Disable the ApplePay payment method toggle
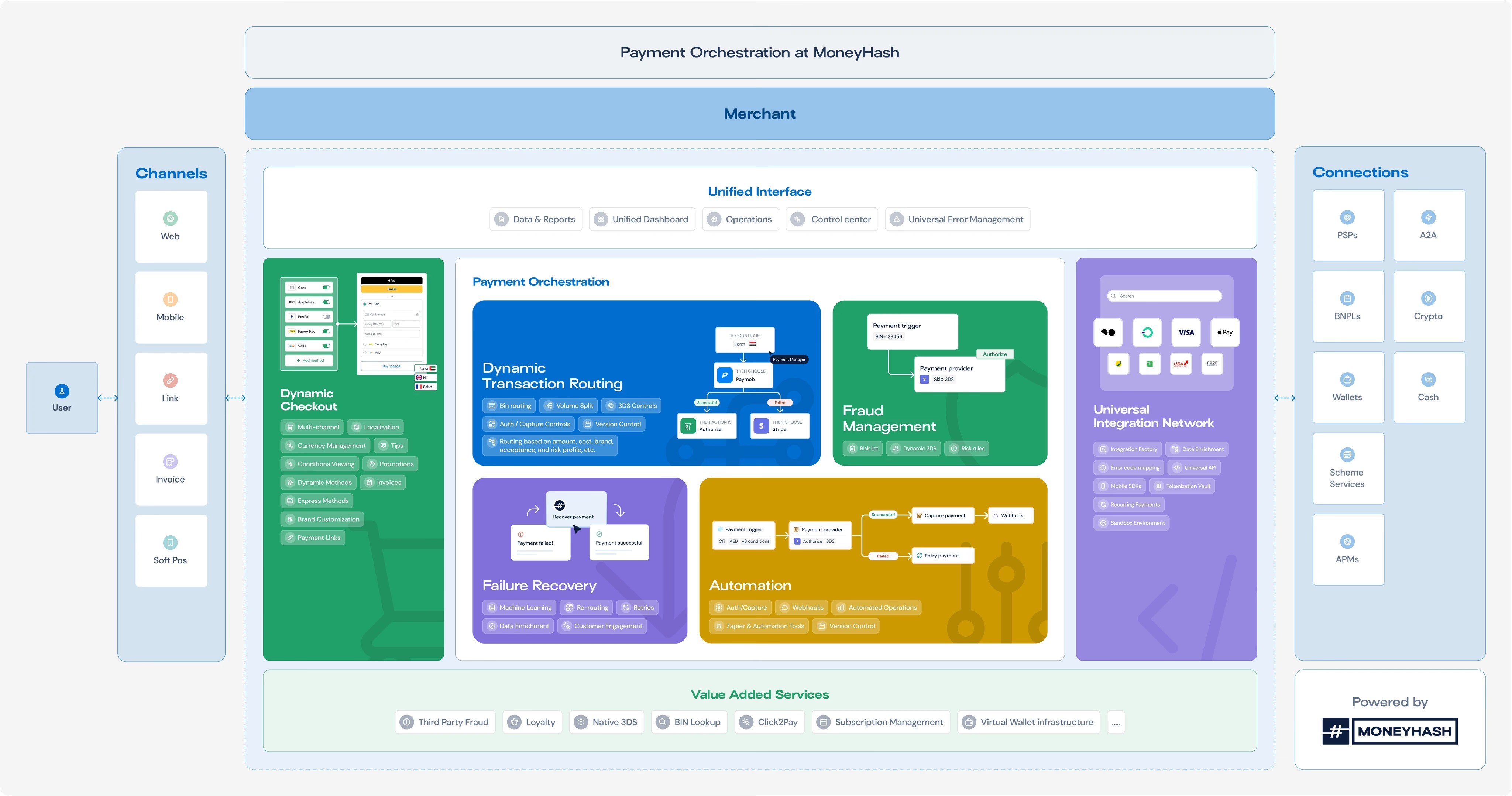1512x796 pixels. click(x=326, y=302)
